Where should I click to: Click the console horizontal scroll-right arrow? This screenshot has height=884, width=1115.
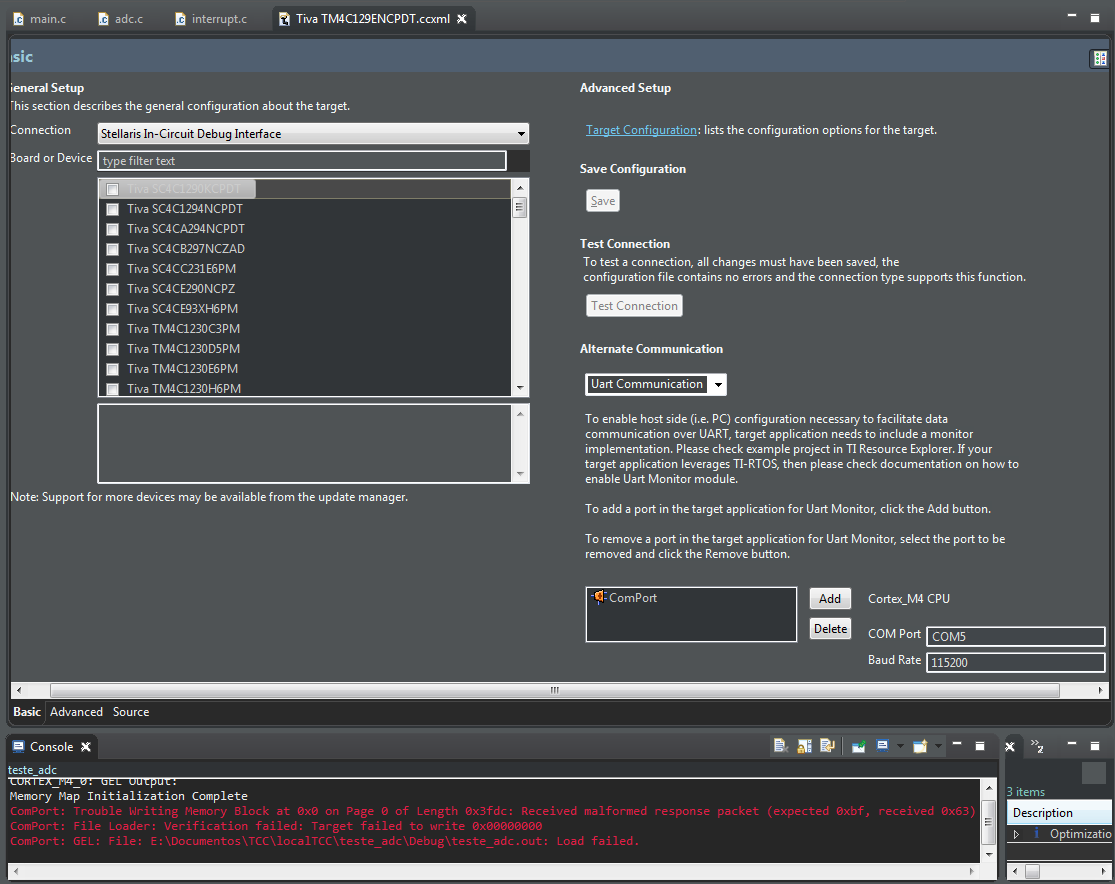(x=971, y=870)
